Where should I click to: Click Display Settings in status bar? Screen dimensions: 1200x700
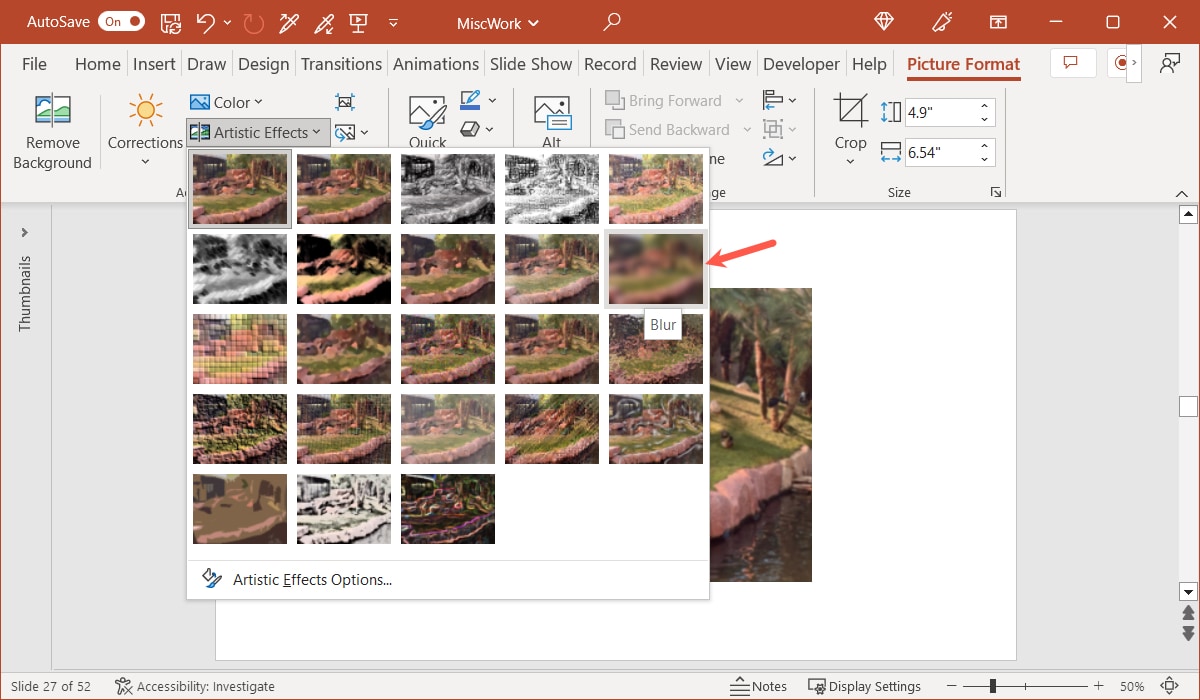coord(866,686)
